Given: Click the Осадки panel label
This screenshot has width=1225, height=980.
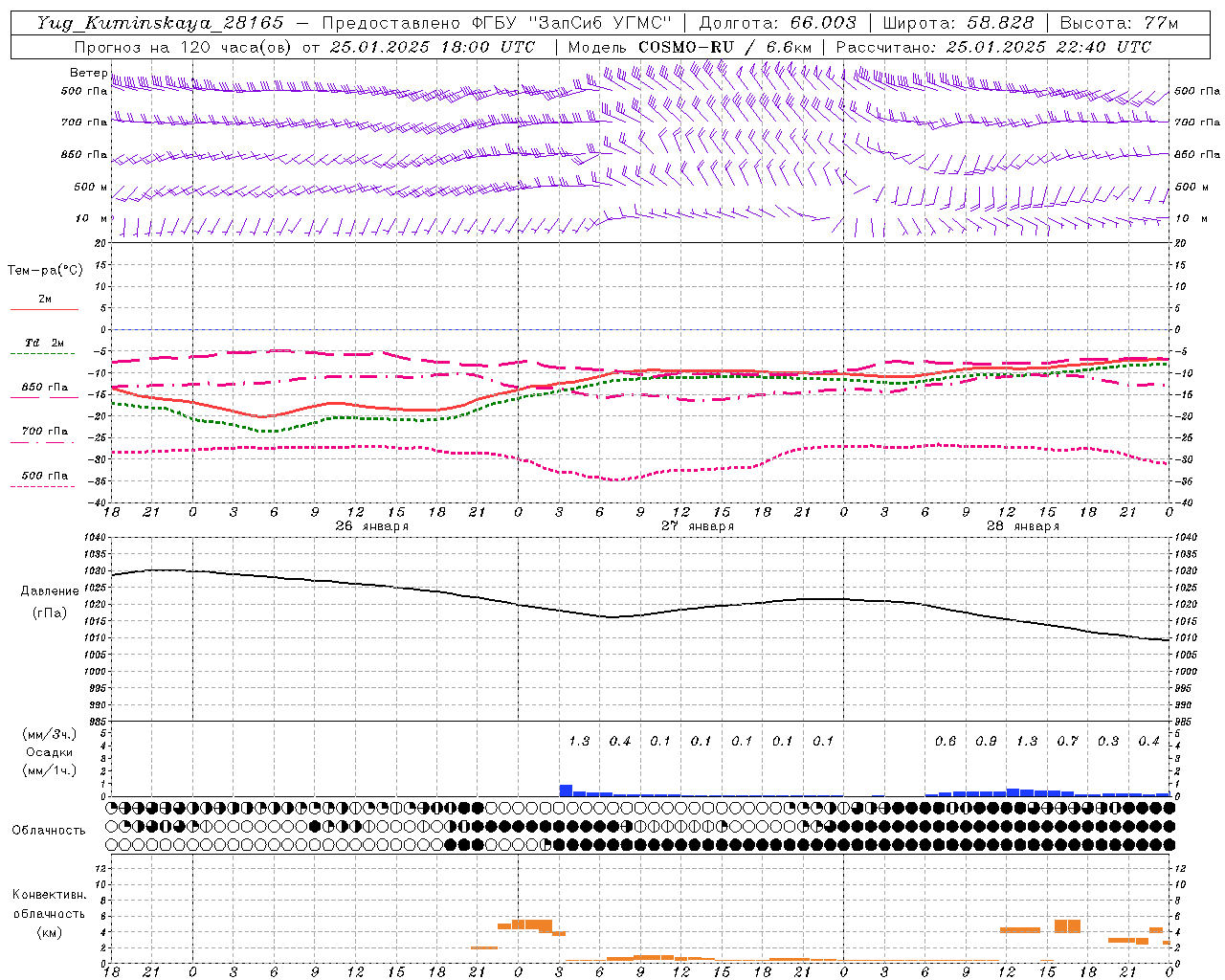Looking at the screenshot, I should (50, 752).
